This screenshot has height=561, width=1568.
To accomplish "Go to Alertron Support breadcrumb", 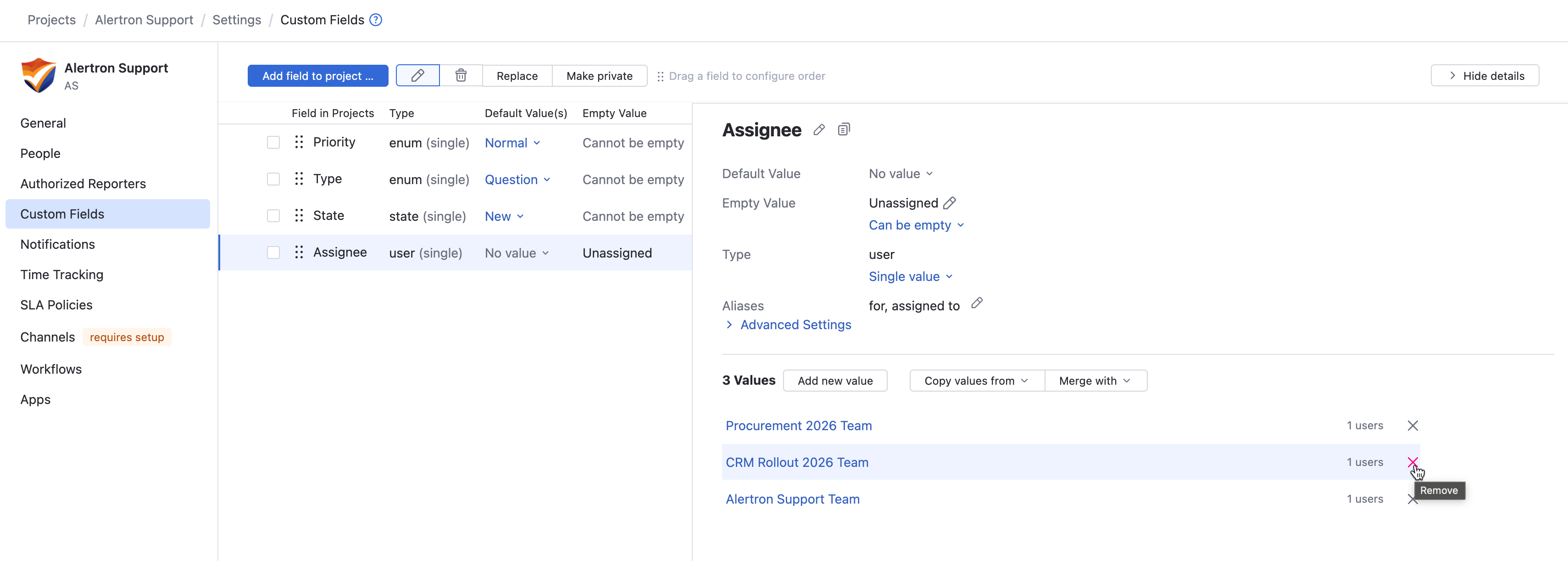I will click(144, 20).
